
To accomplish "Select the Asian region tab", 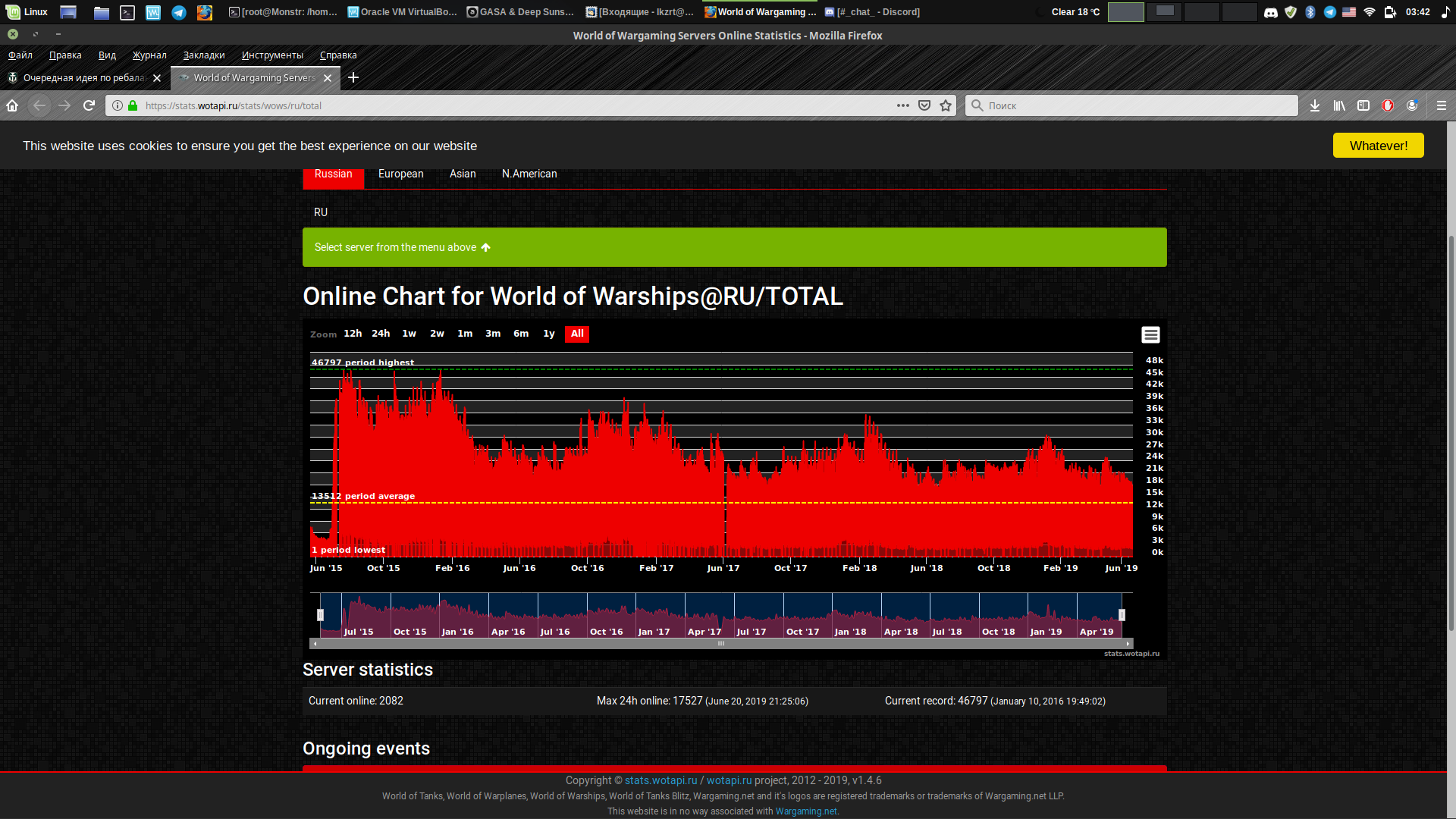I will [463, 174].
